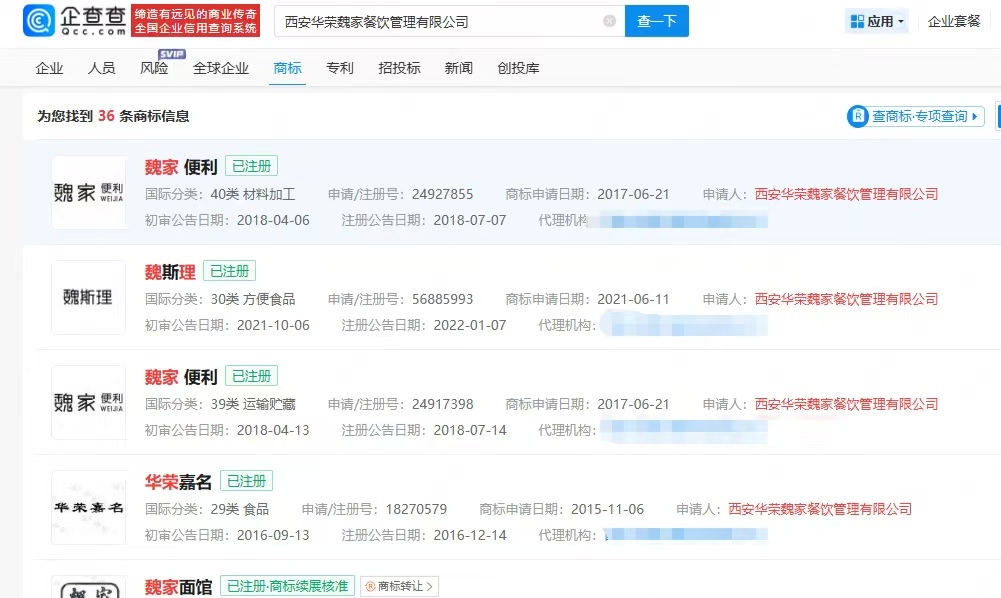Open the 应用 dropdown menu
Image resolution: width=1001 pixels, height=598 pixels.
tap(877, 21)
